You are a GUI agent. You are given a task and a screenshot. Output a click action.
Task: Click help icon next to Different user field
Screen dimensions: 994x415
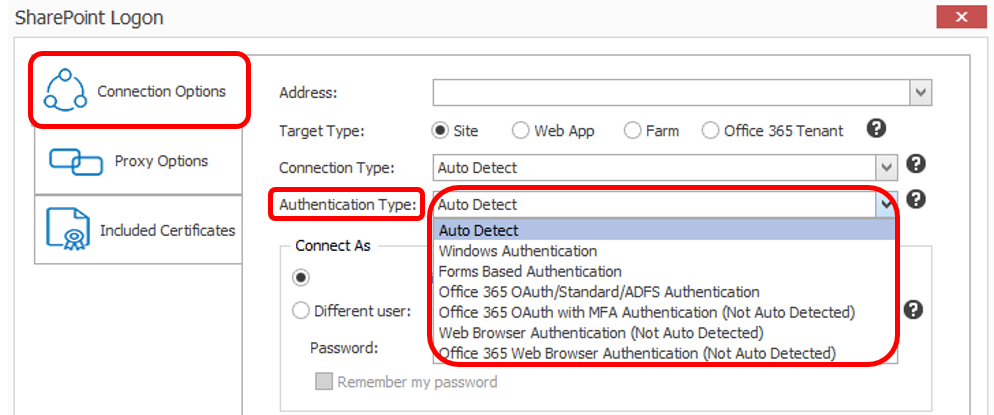912,310
